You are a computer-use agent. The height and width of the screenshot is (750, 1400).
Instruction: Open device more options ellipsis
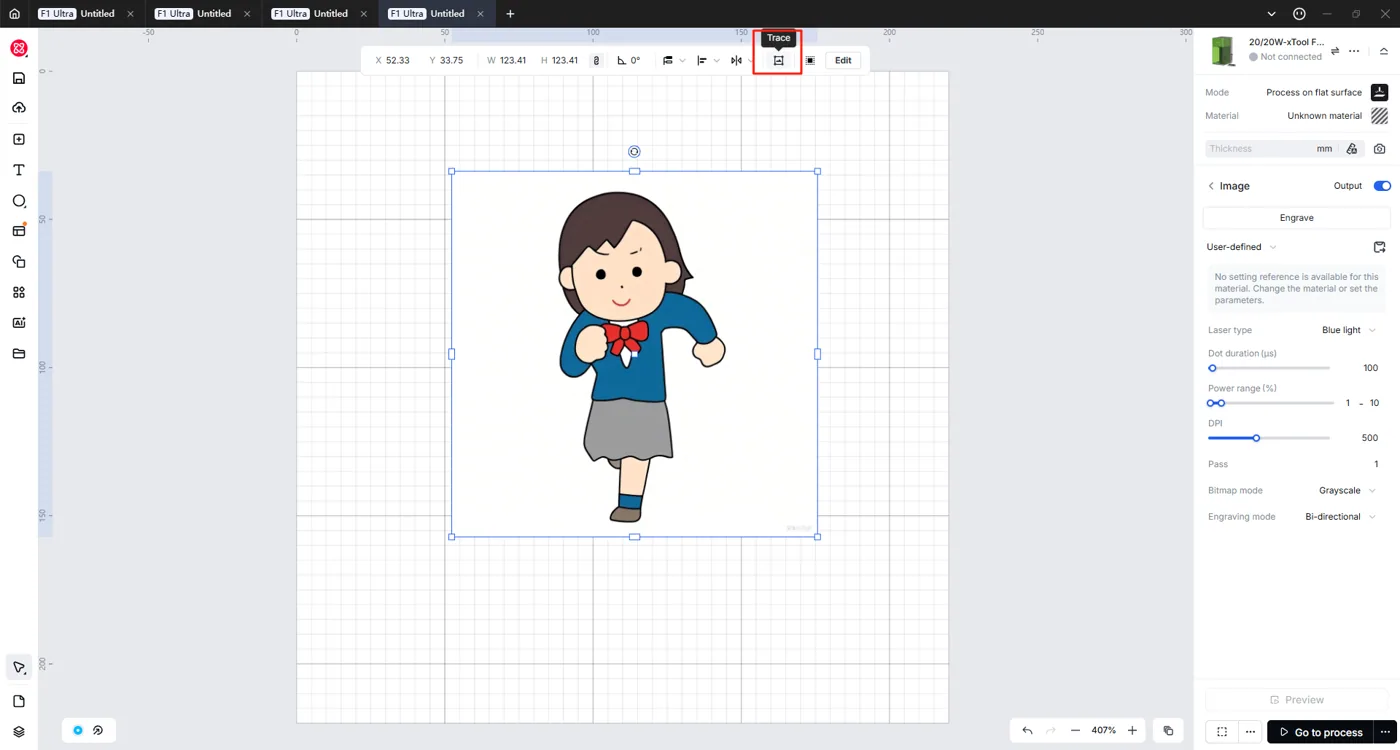1354,51
